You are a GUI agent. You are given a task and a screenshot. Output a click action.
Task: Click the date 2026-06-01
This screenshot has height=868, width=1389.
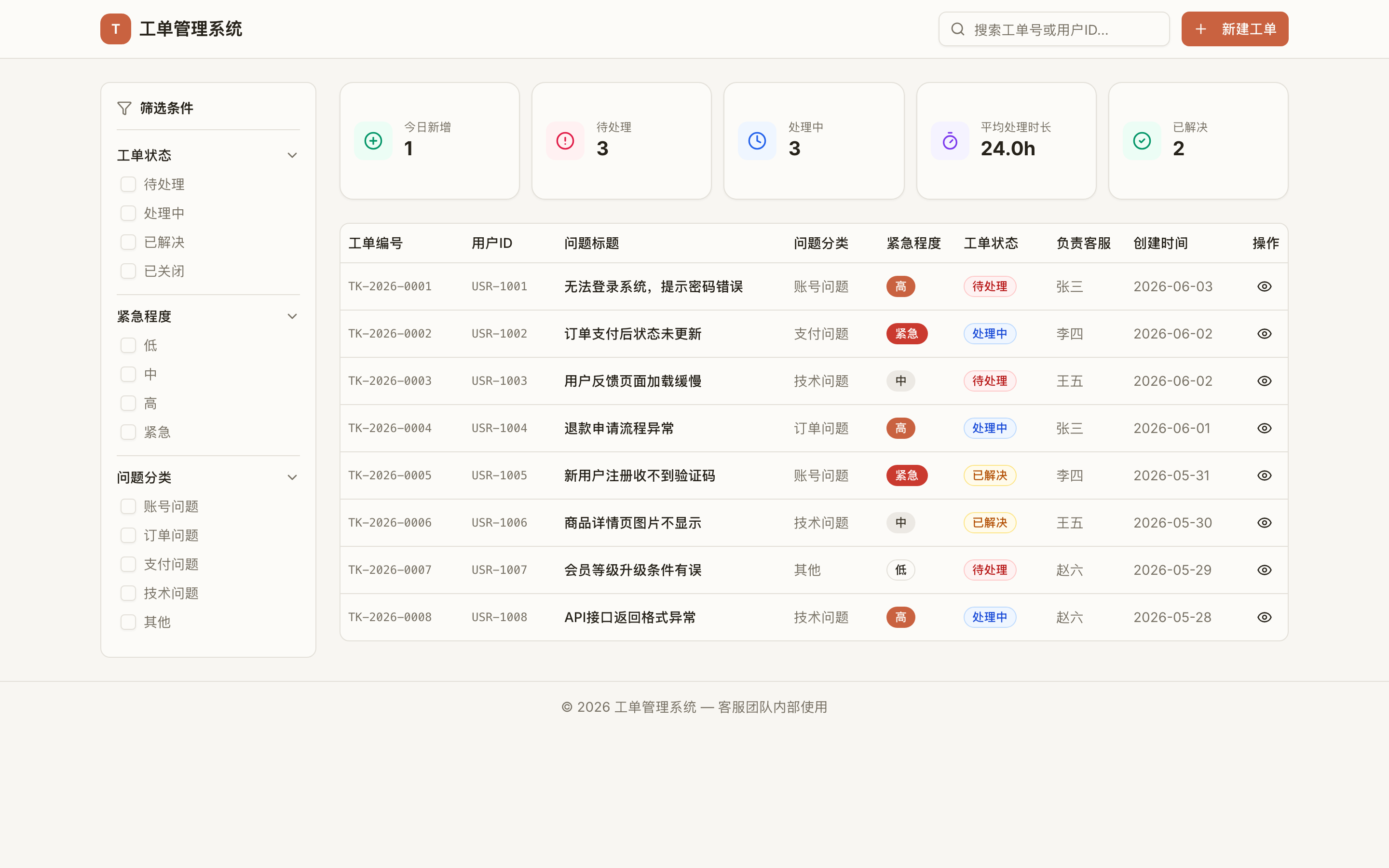1172,428
